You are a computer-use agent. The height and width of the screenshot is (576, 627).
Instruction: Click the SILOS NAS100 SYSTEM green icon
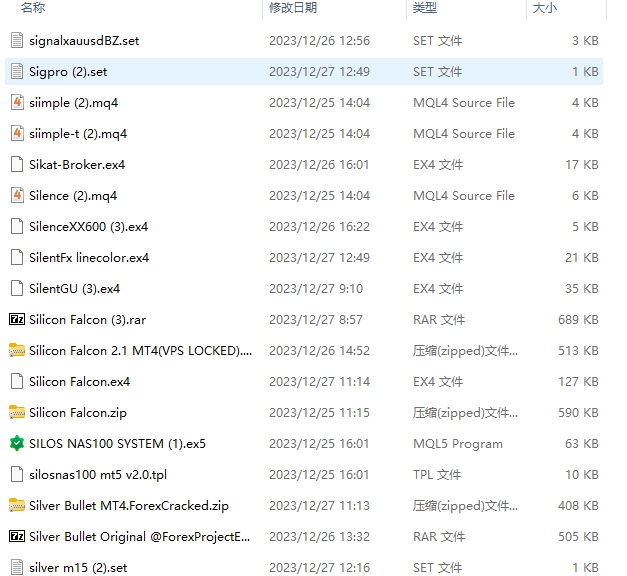pos(16,443)
